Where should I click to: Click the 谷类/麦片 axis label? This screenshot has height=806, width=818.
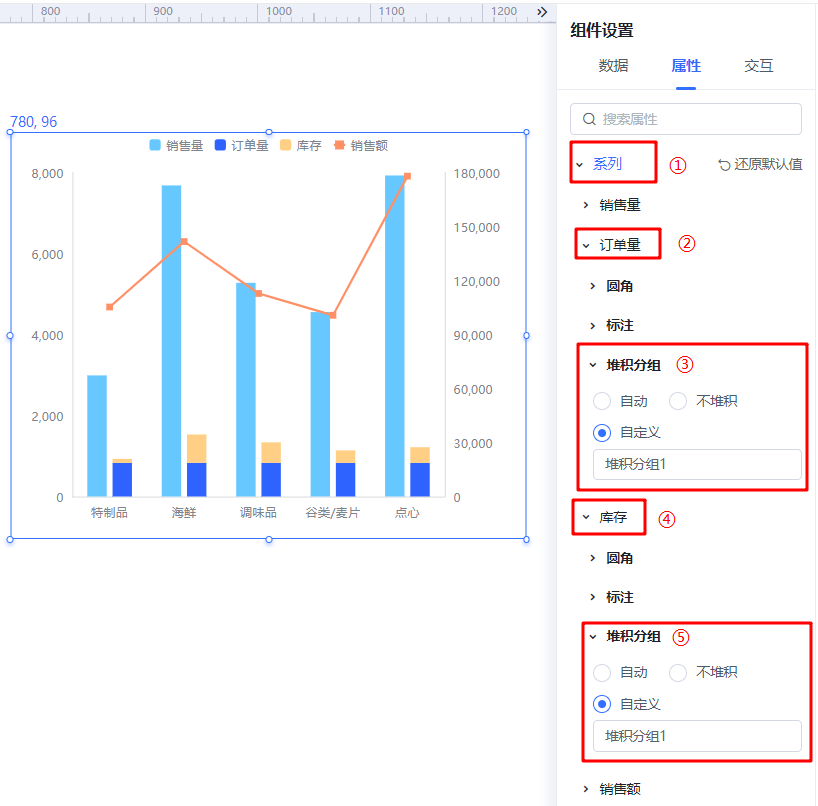332,513
